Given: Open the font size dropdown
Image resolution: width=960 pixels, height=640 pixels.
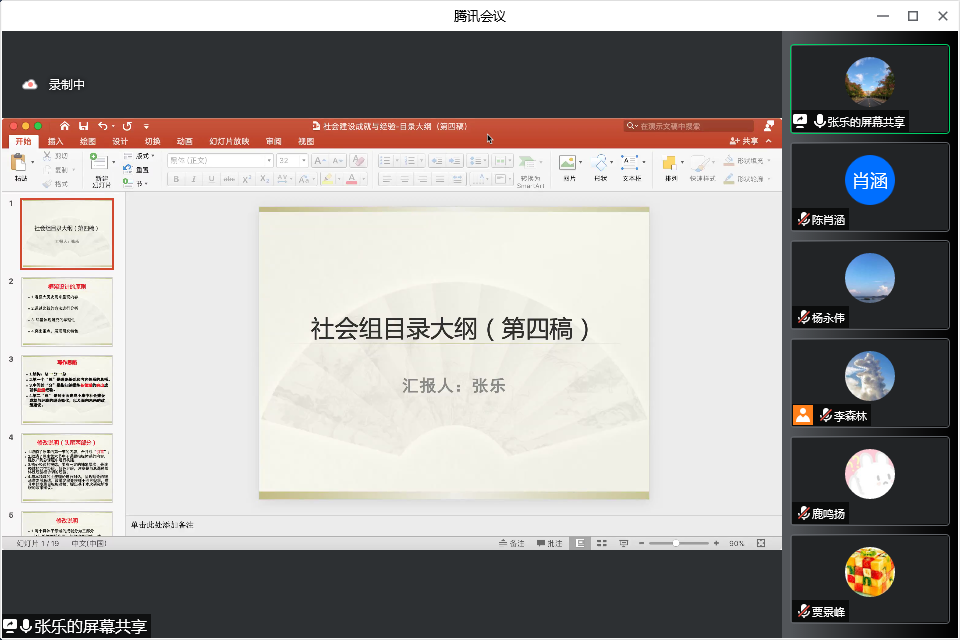Looking at the screenshot, I should 292,160.
